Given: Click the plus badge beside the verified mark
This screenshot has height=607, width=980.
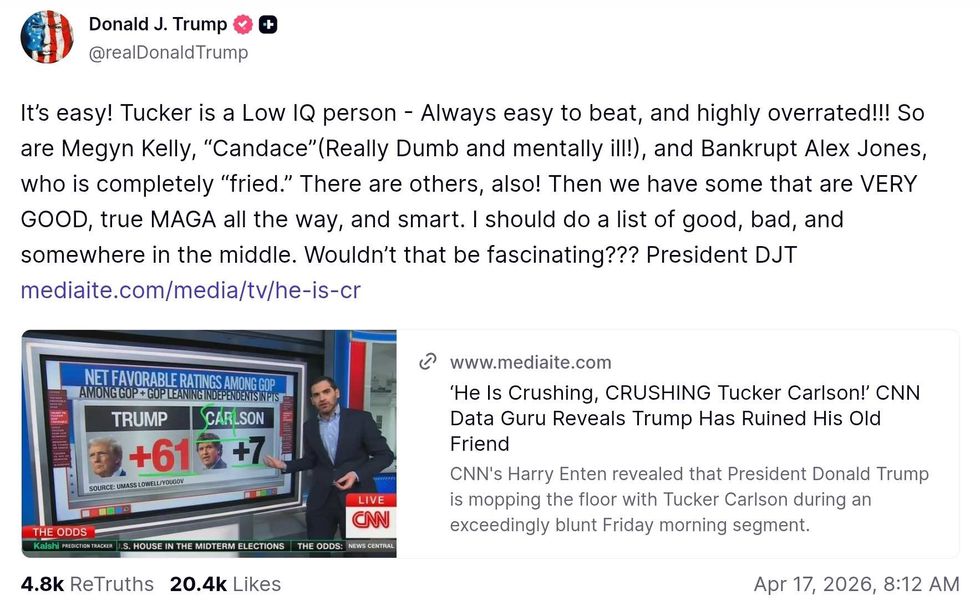Looking at the screenshot, I should (267, 24).
